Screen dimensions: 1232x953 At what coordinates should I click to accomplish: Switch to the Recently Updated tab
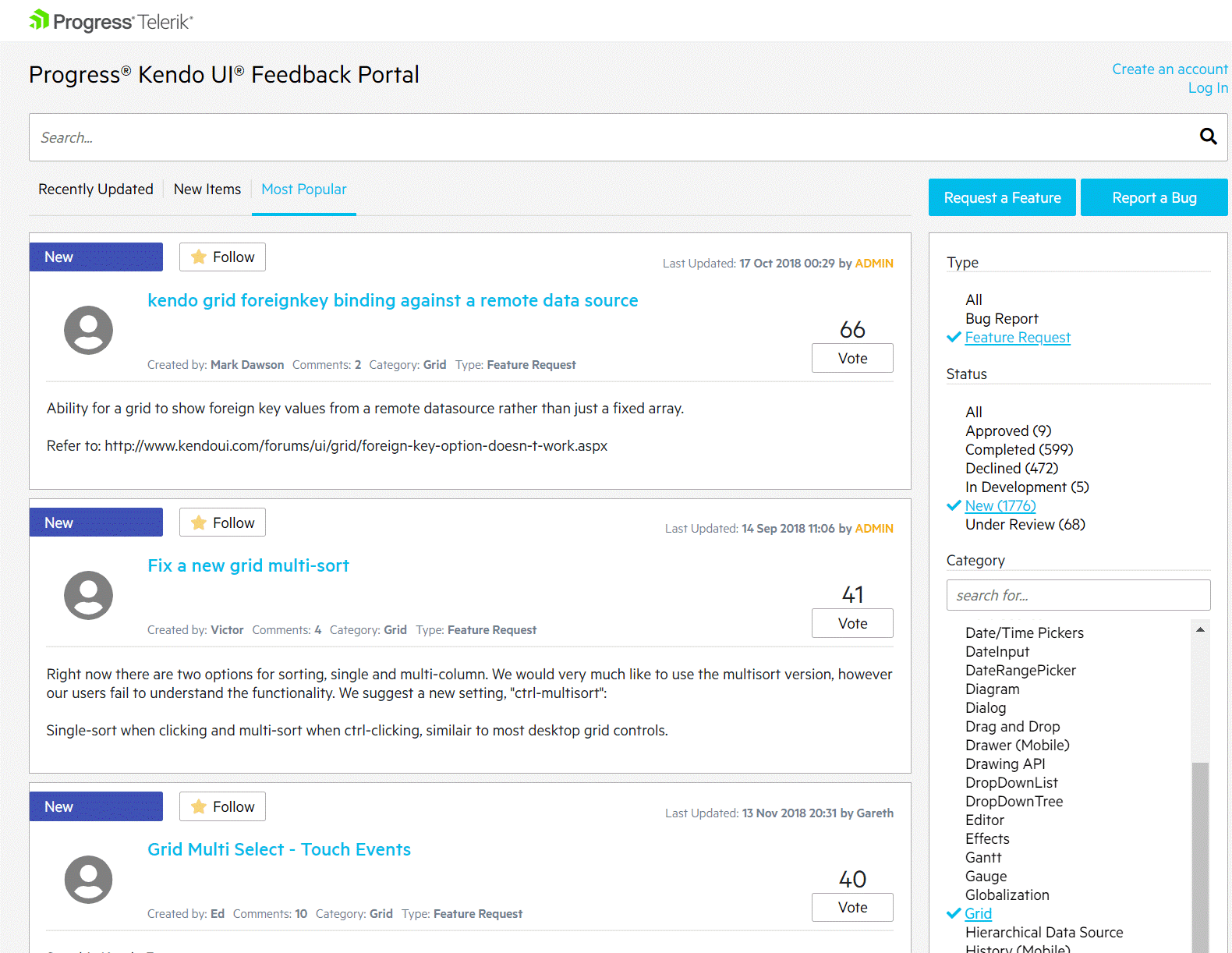click(96, 189)
